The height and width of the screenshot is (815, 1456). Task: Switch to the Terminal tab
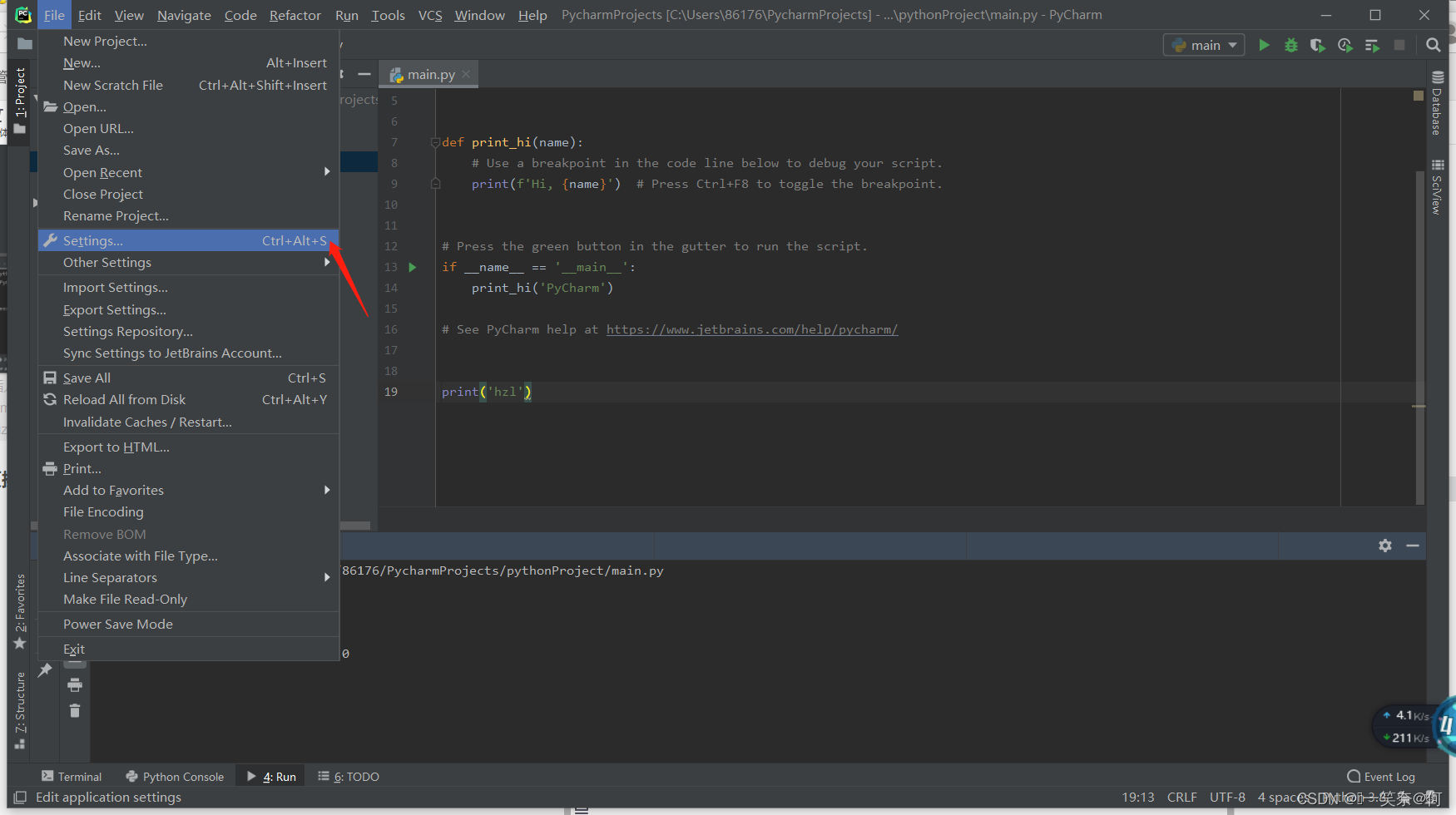point(72,777)
